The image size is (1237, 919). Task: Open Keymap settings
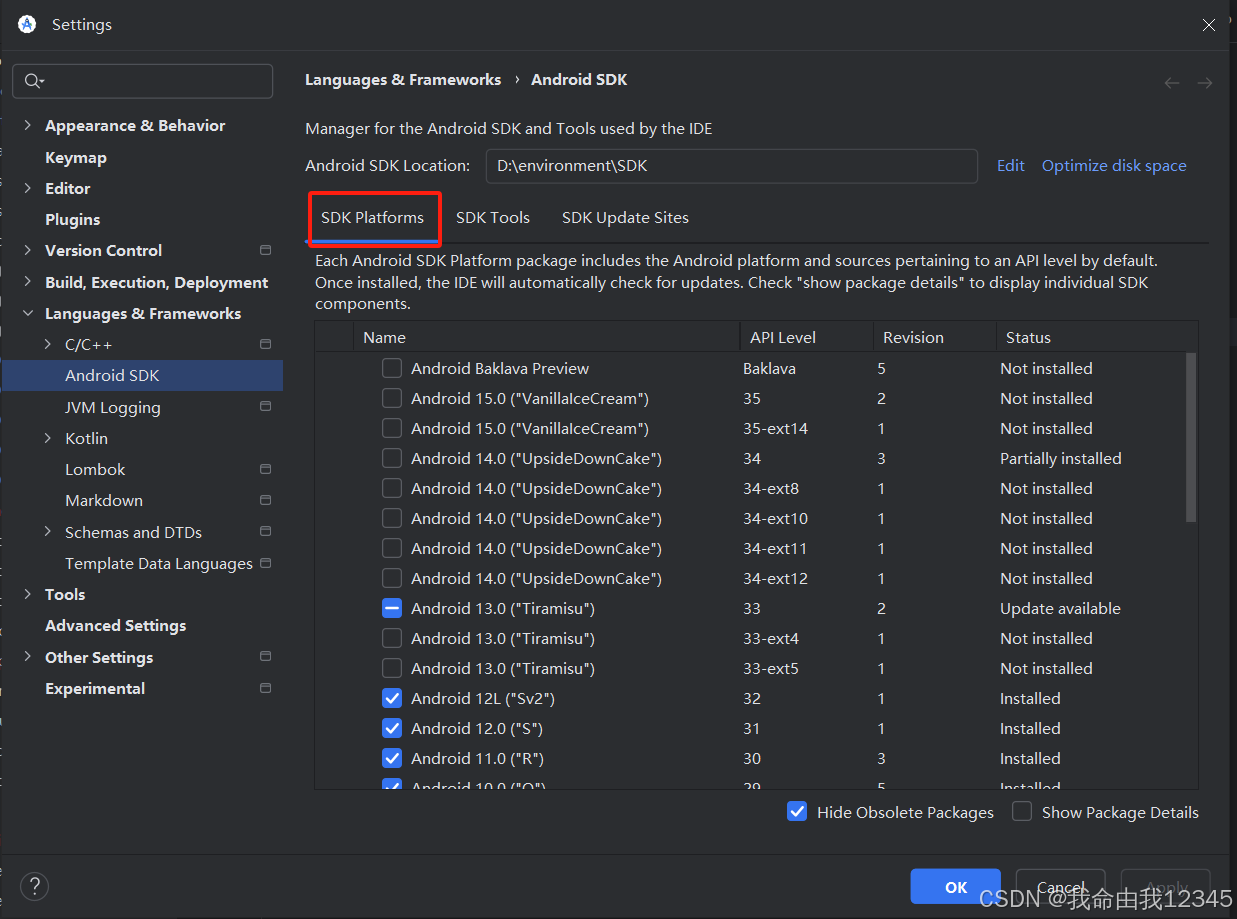pos(76,157)
